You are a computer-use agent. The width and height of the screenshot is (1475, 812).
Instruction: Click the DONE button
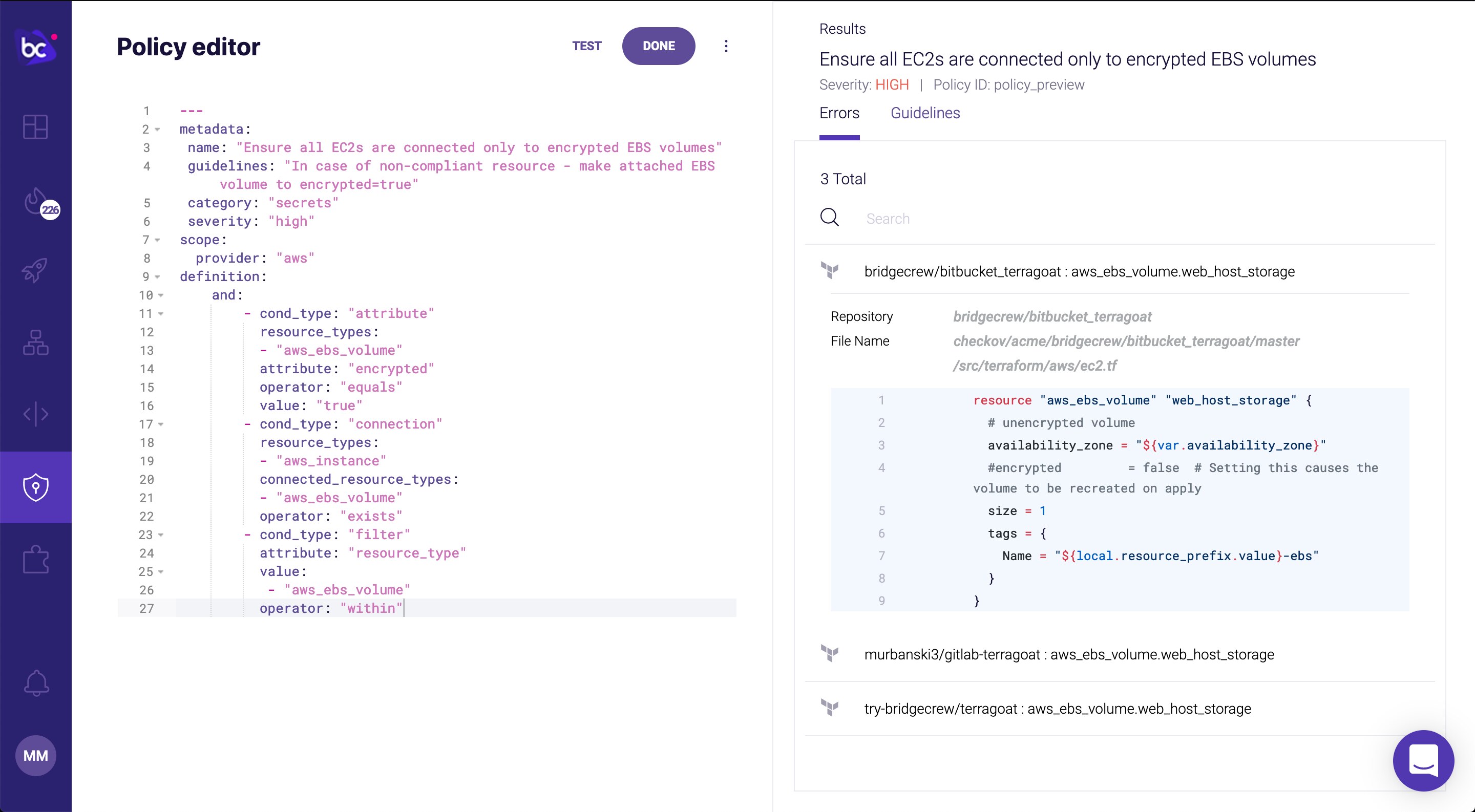click(x=659, y=46)
